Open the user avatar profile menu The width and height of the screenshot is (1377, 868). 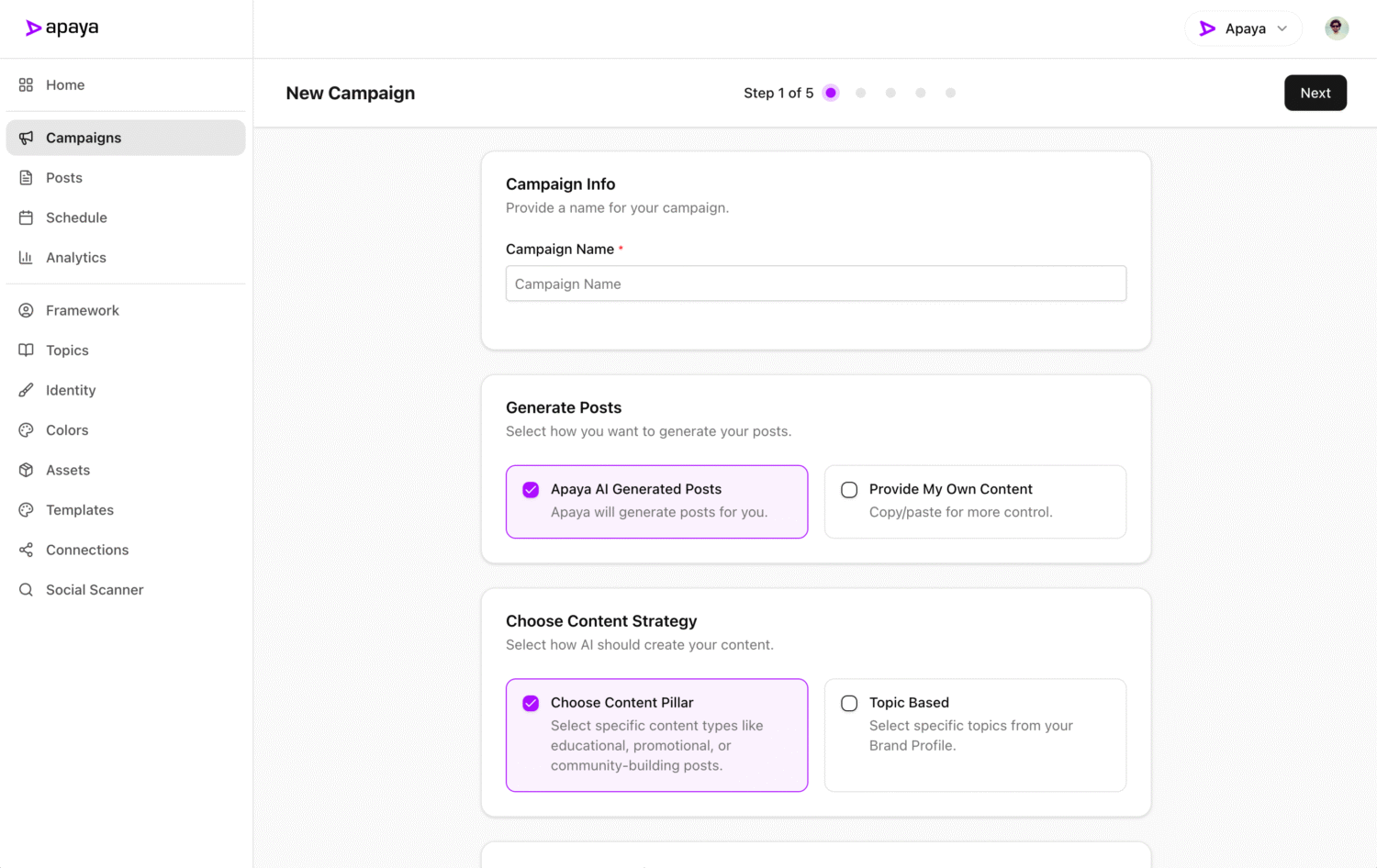(1336, 28)
